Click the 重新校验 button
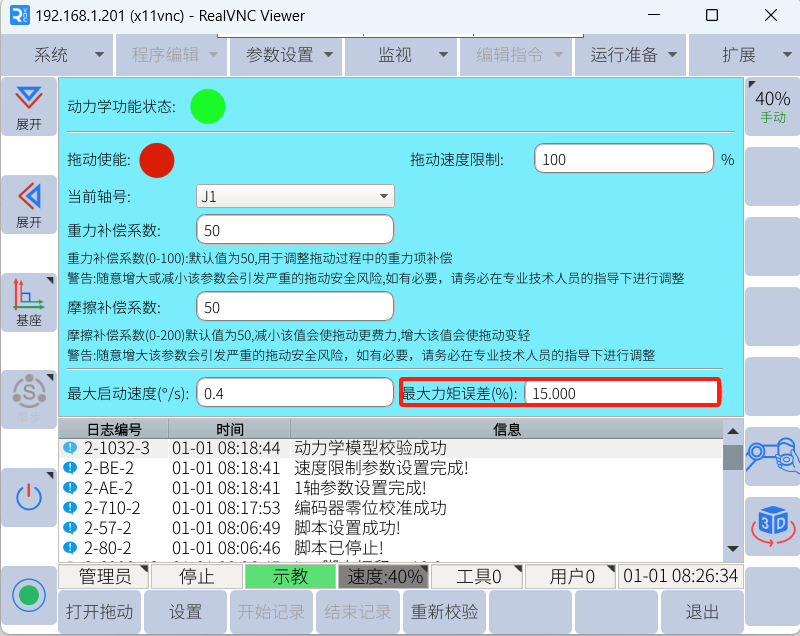800x636 pixels. [444, 611]
